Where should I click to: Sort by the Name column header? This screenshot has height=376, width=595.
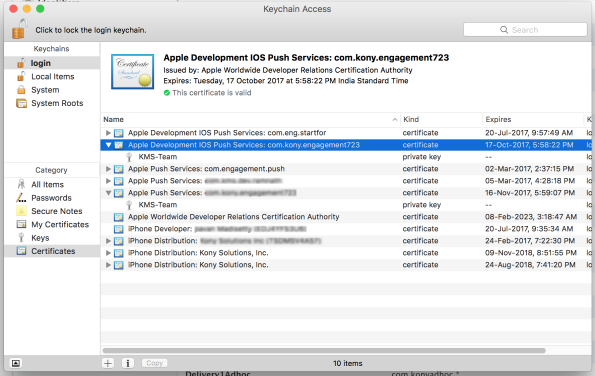click(x=250, y=120)
